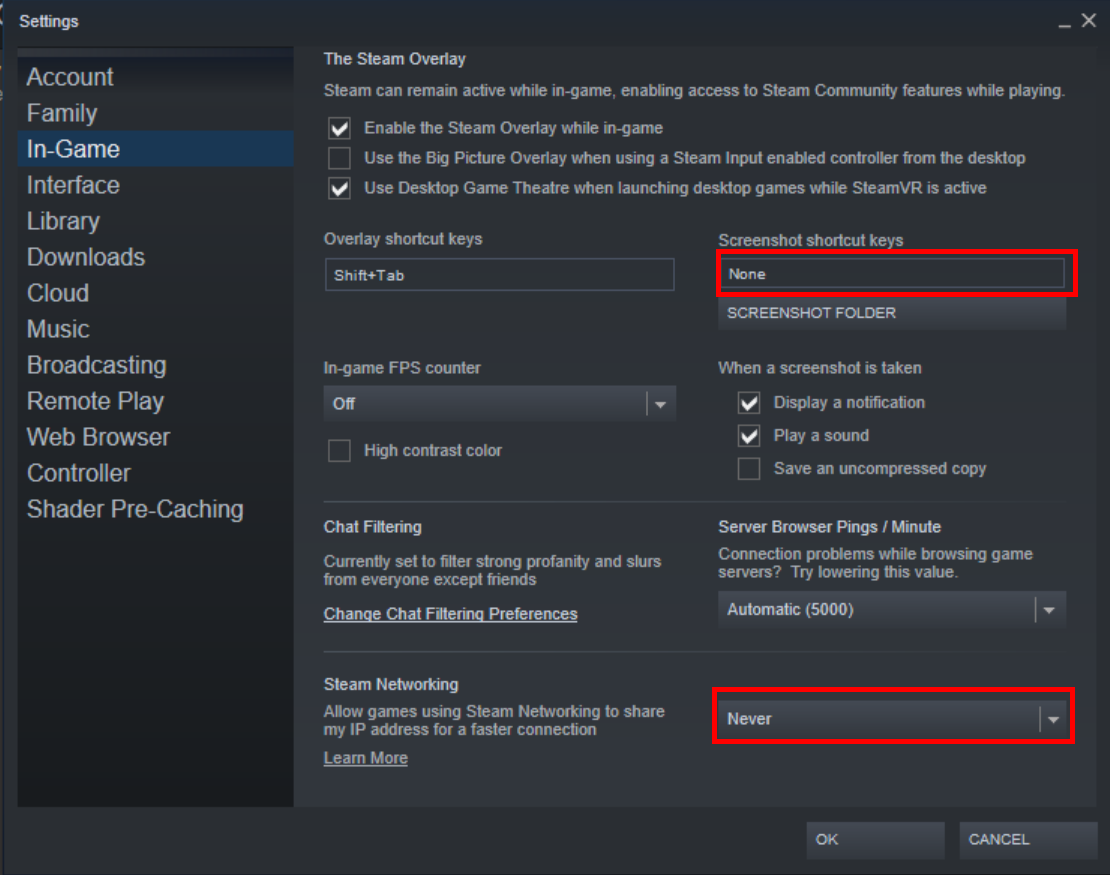1110x875 pixels.
Task: Click the Overlay shortcut keys field
Action: click(x=500, y=275)
